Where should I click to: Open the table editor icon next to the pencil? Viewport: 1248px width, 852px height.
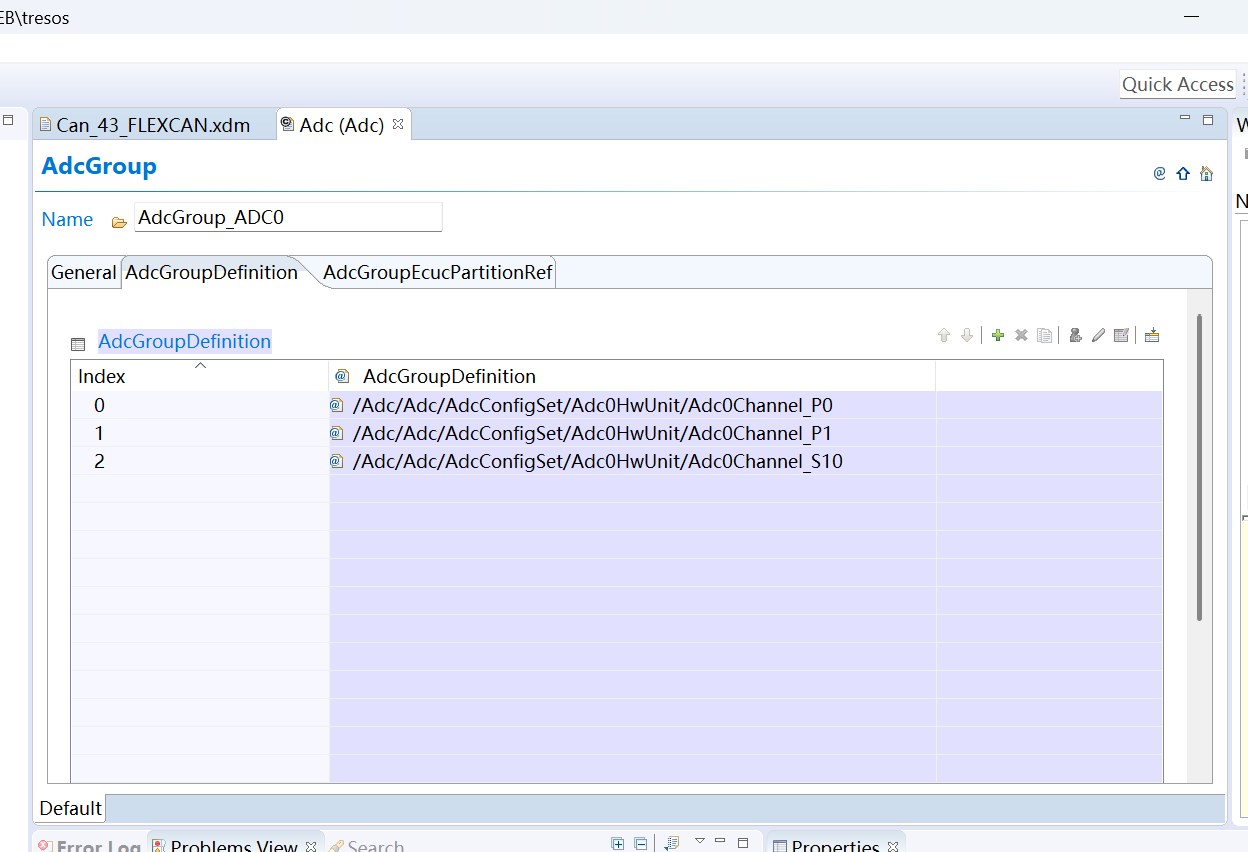tap(1121, 335)
